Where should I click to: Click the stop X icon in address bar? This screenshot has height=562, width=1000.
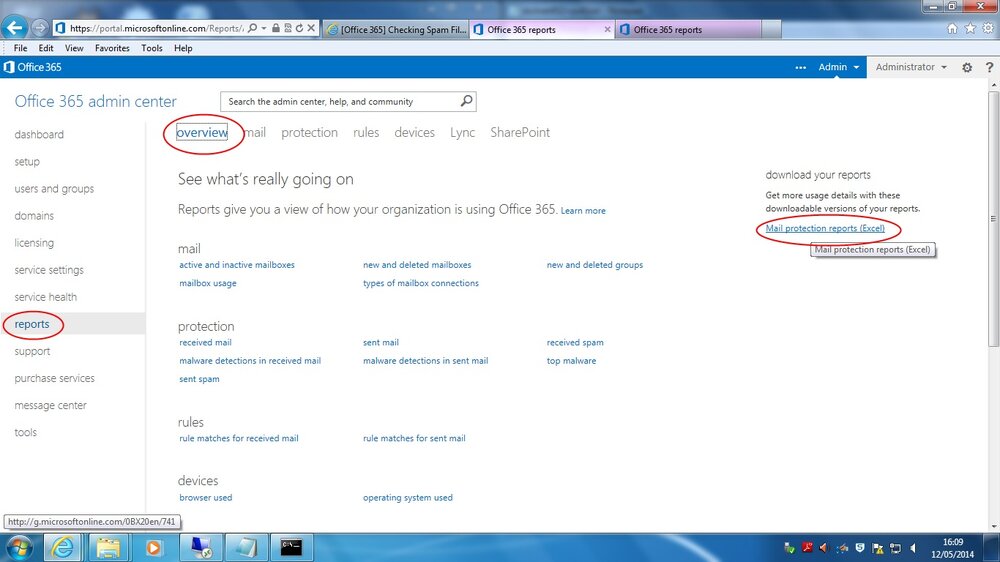tap(311, 28)
